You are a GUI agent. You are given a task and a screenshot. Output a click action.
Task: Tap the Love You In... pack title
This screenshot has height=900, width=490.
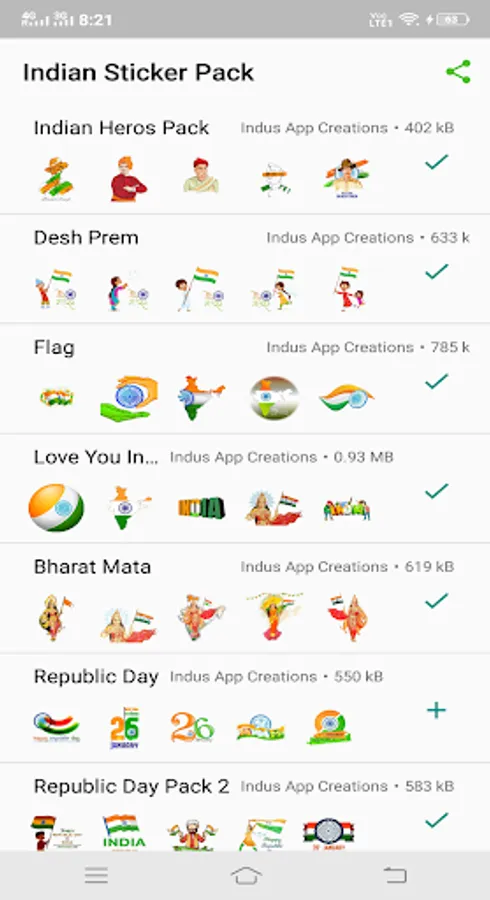(96, 457)
